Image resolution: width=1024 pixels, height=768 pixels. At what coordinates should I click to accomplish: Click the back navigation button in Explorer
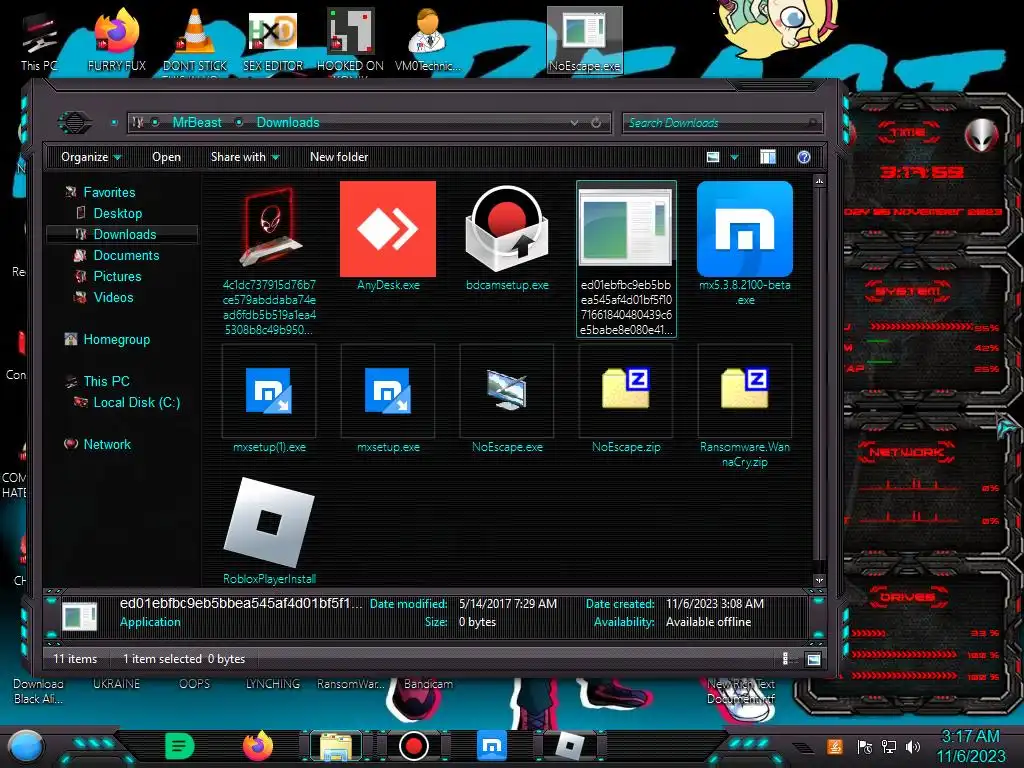[x=74, y=122]
